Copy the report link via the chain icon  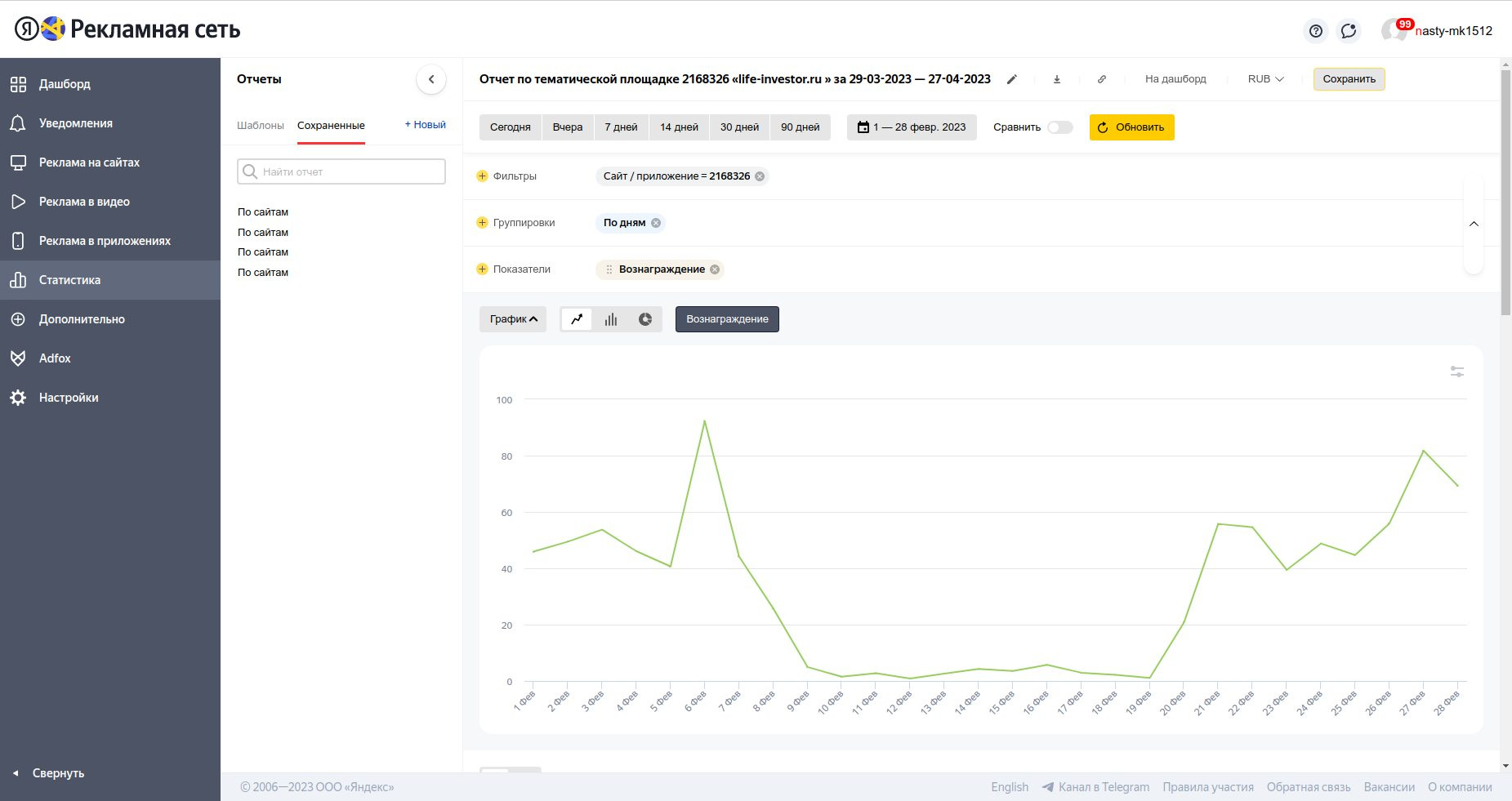(1102, 79)
